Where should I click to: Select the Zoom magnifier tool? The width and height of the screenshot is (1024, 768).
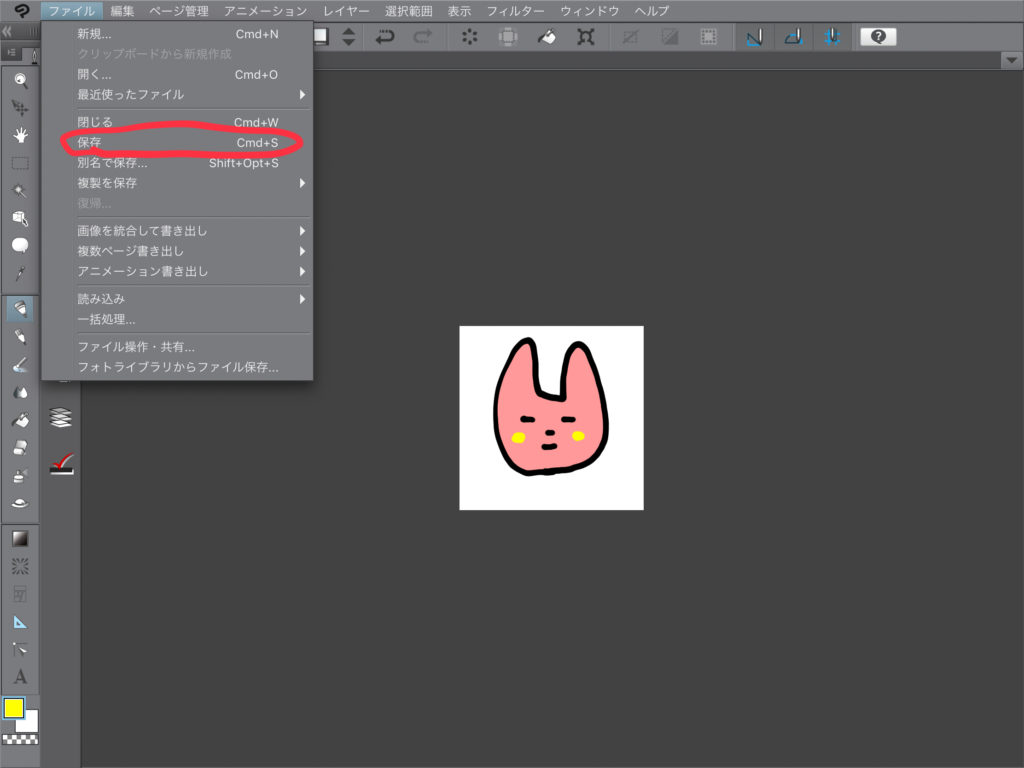point(20,80)
